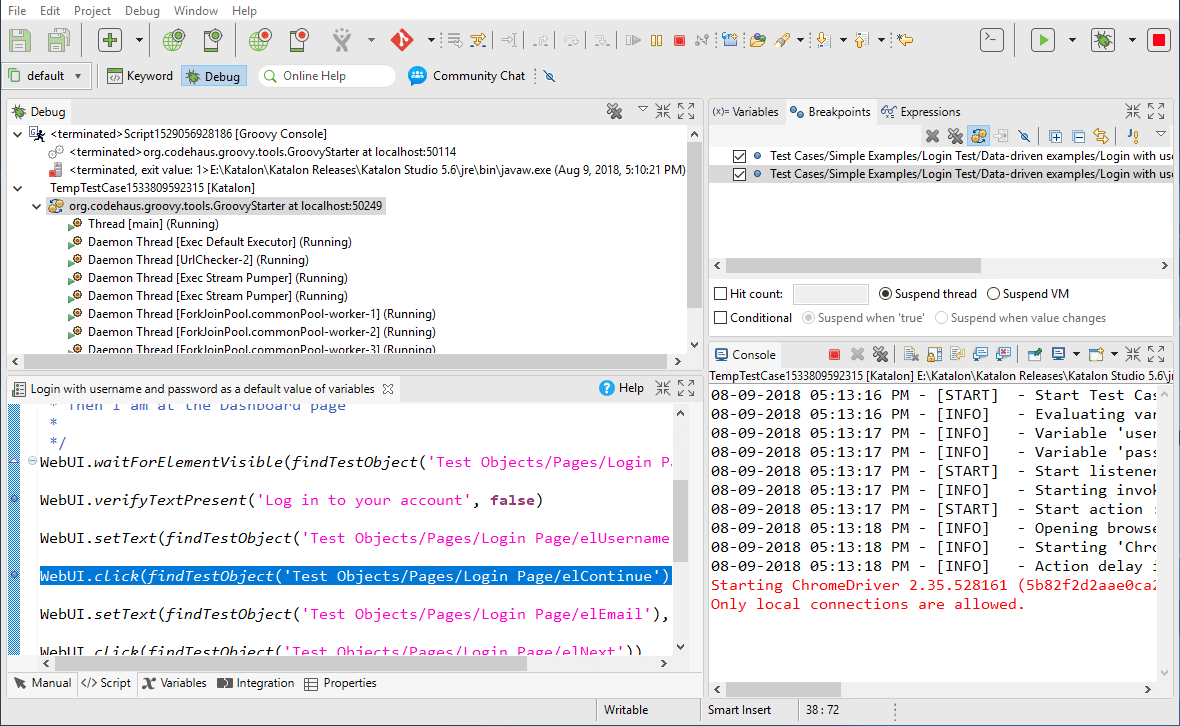The image size is (1180, 726).
Task: Open the Spy Web globe tool
Action: pos(173,40)
